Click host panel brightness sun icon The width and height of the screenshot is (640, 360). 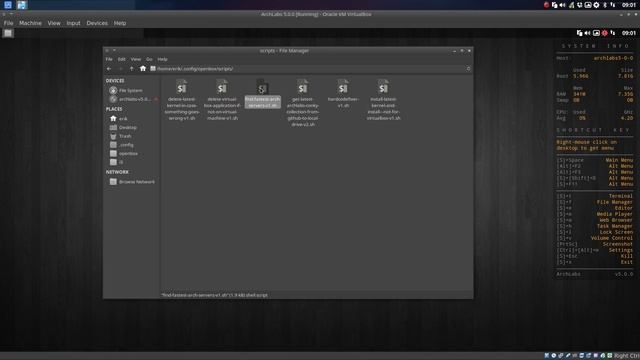596,5
